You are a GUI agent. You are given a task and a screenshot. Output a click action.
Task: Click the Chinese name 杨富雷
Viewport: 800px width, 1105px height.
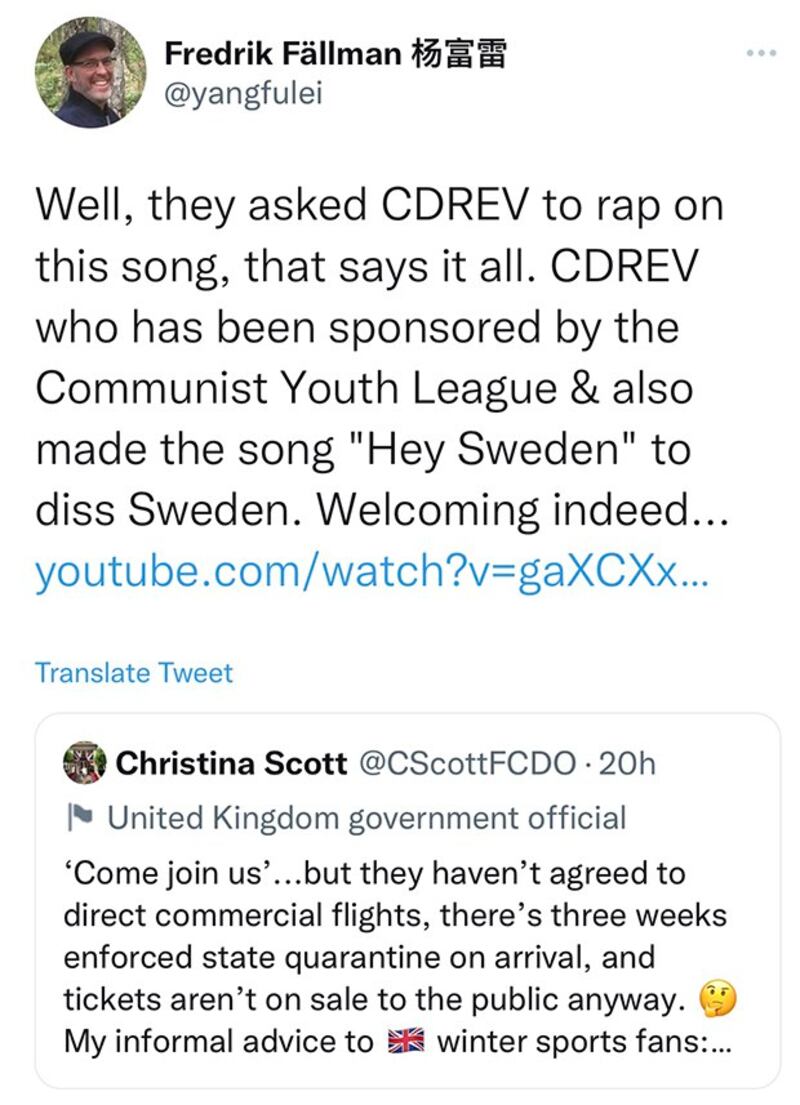click(x=459, y=53)
